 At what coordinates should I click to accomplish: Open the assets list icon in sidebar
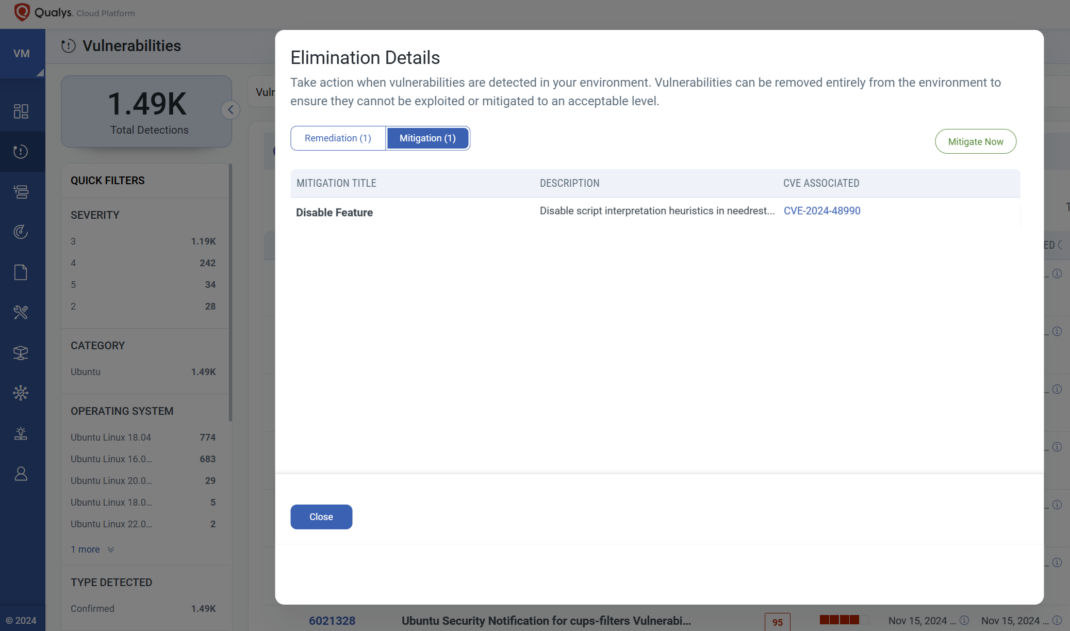[x=21, y=192]
